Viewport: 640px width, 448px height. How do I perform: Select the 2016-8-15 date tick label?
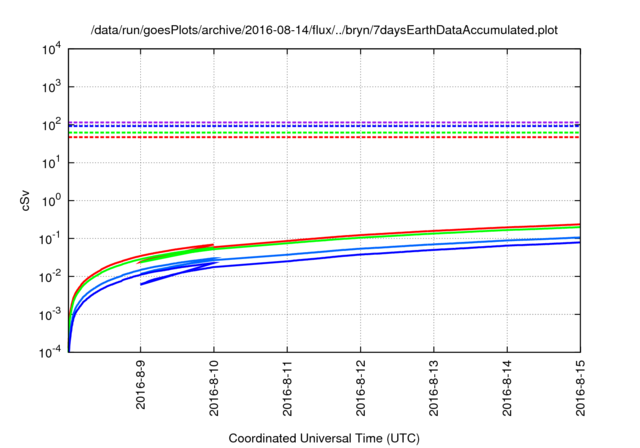pos(580,389)
